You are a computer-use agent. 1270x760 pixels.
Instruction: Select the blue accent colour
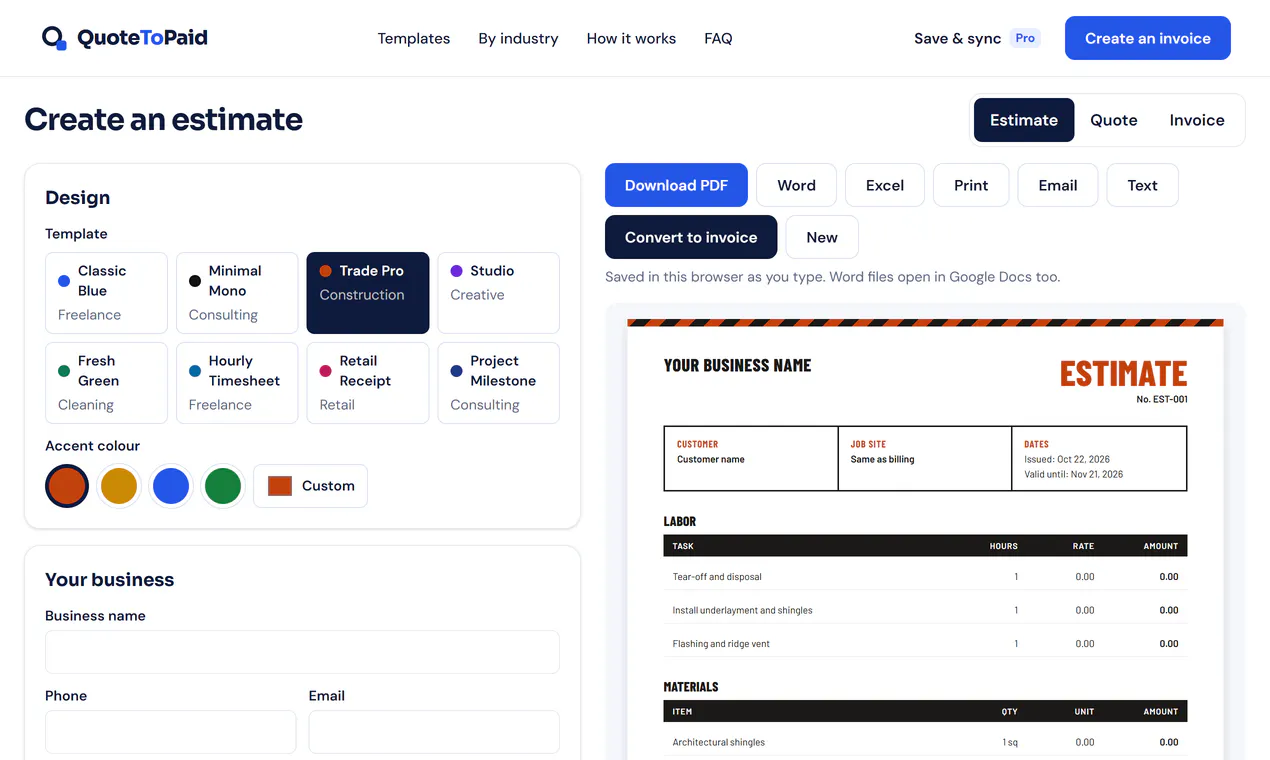point(171,486)
